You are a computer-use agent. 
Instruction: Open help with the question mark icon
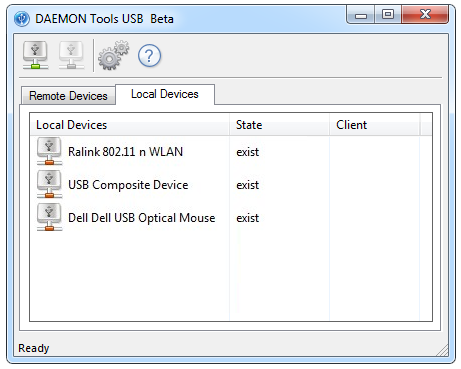149,56
